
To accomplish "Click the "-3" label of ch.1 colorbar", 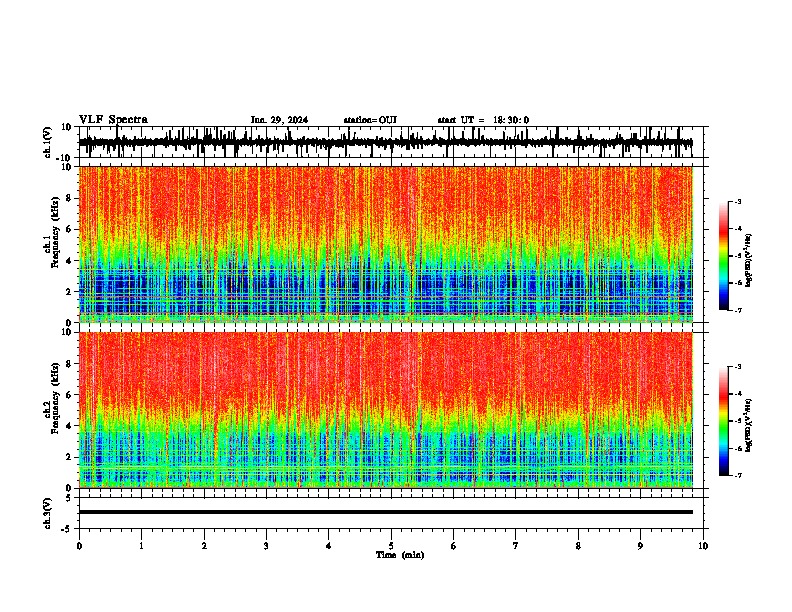I will 738,201.
